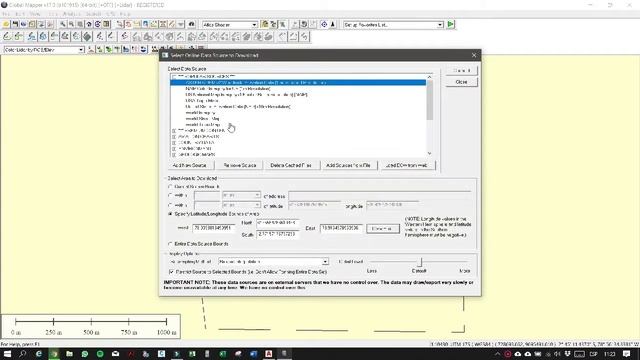Click the data source list scroll up arrow
This screenshot has height=360, width=640.
coord(429,77)
